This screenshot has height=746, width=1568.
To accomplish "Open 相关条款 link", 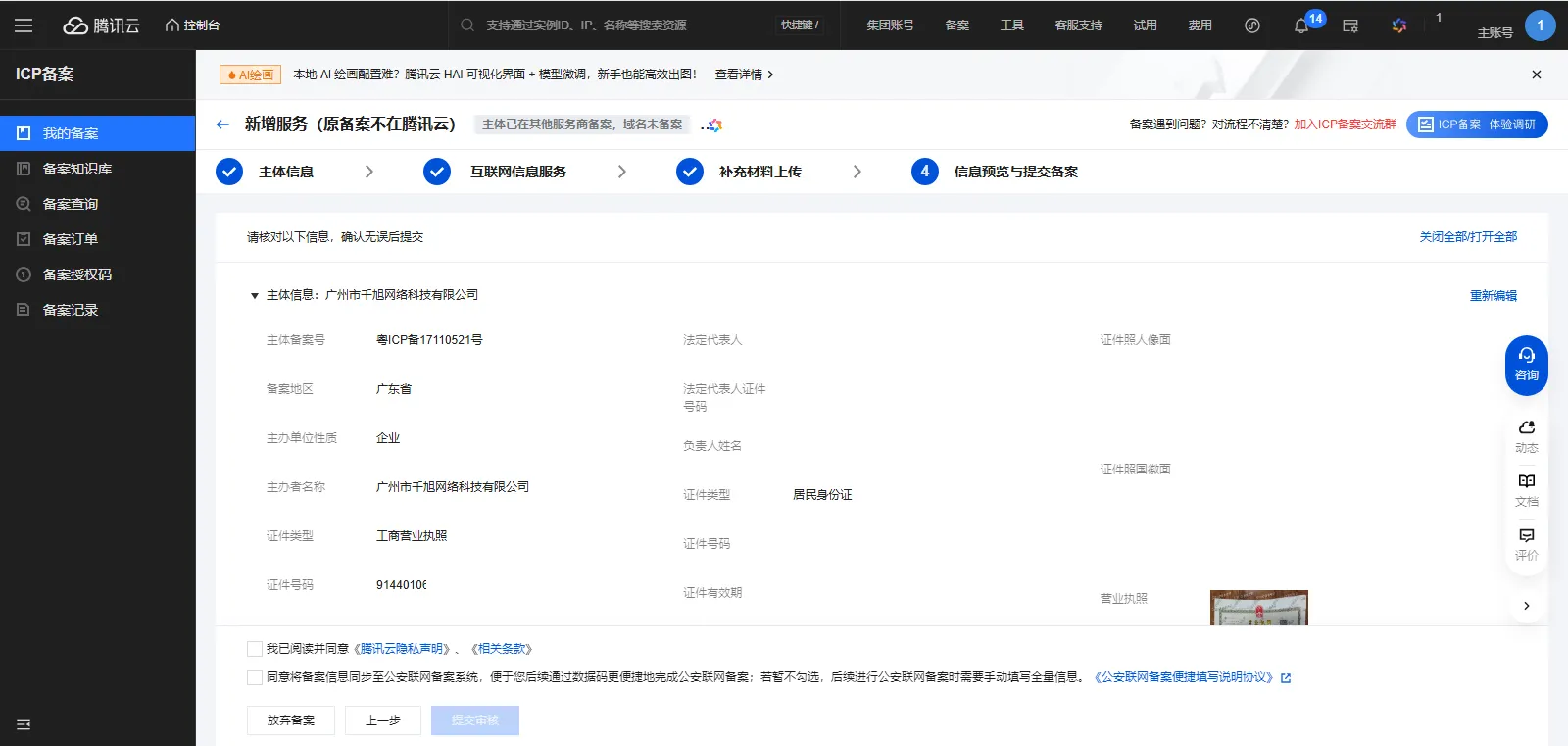I will point(504,649).
